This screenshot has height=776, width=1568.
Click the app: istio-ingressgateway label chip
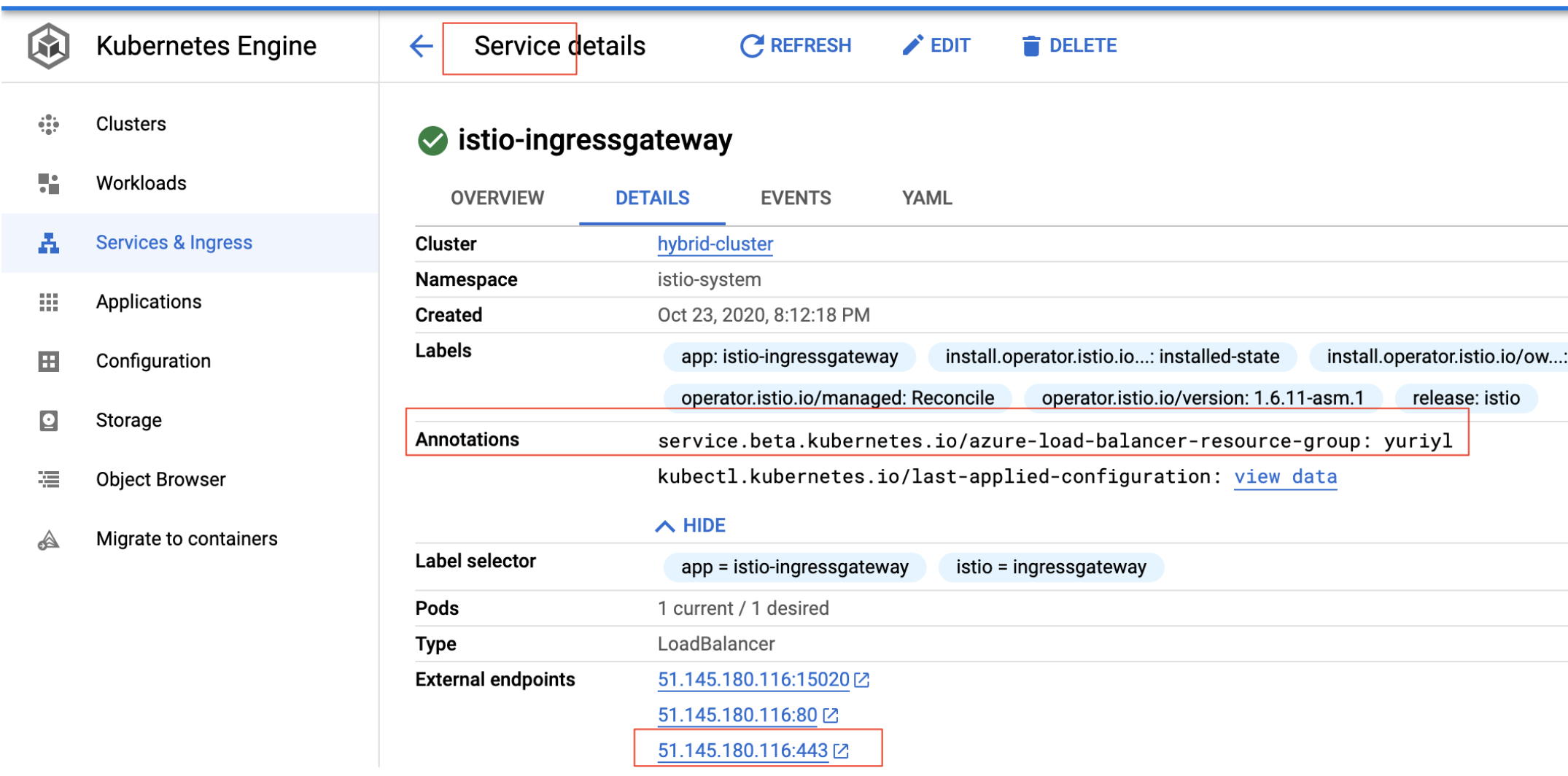pos(789,357)
